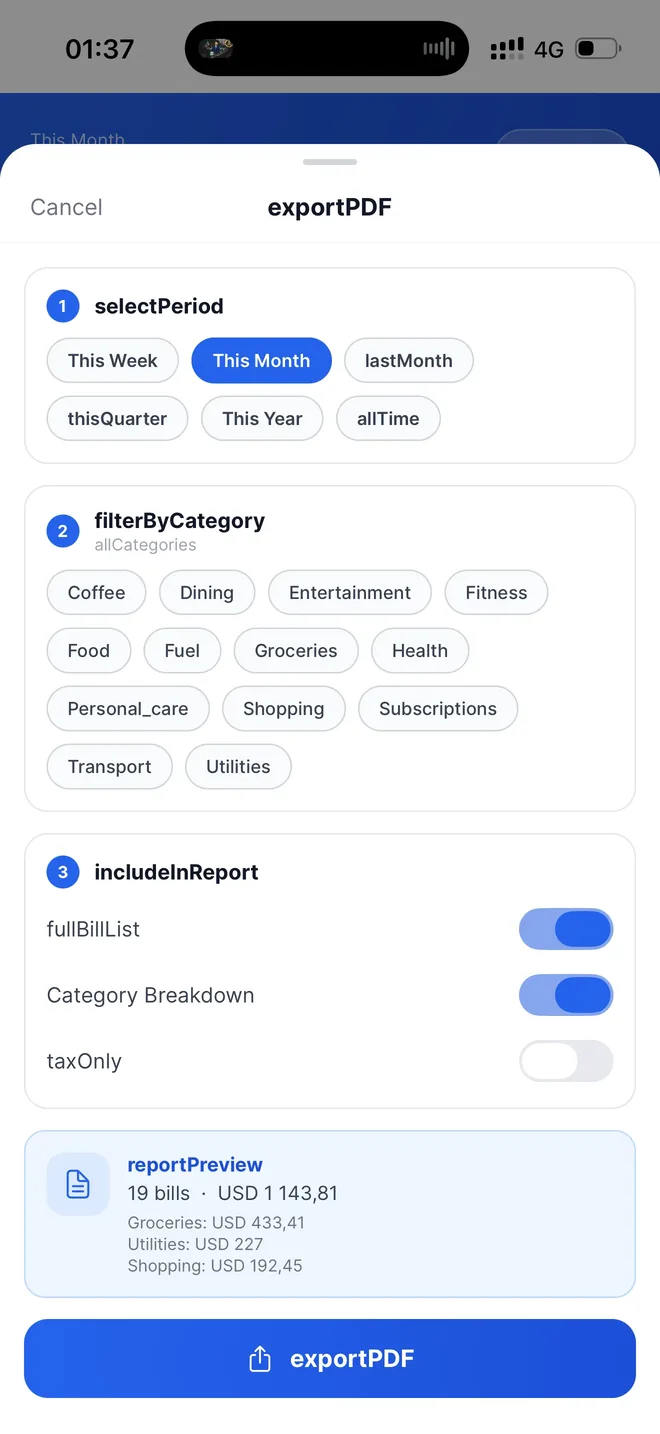Disable the fullBillList toggle

tap(566, 929)
